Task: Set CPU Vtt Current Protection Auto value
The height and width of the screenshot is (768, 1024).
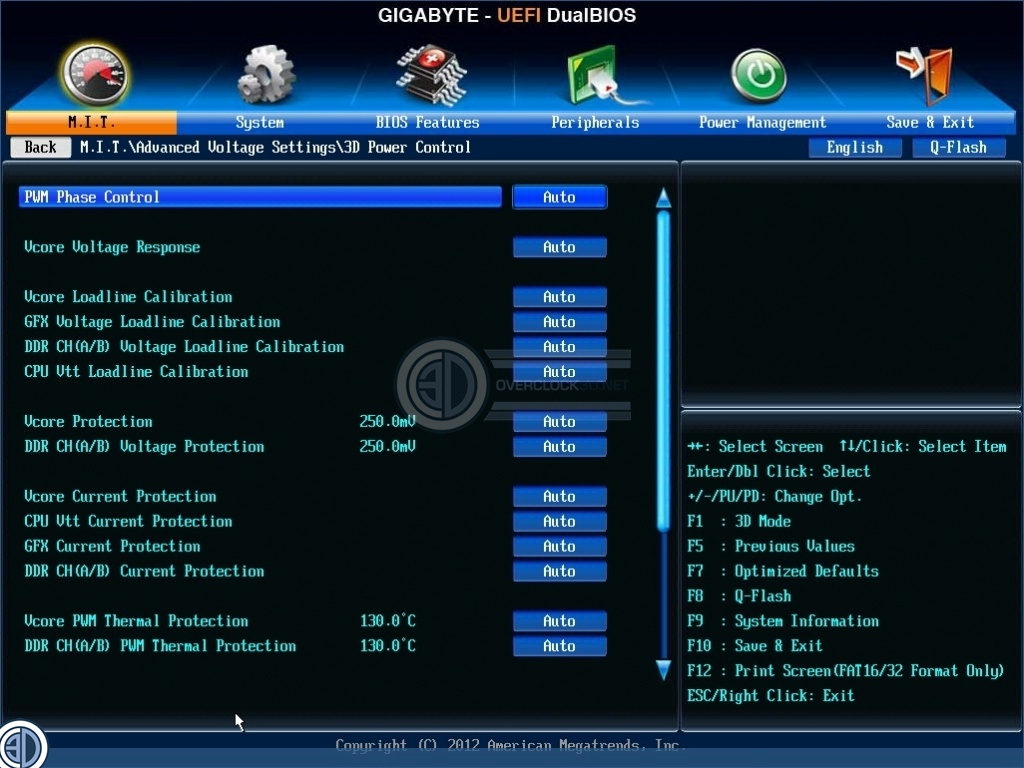Action: 560,521
